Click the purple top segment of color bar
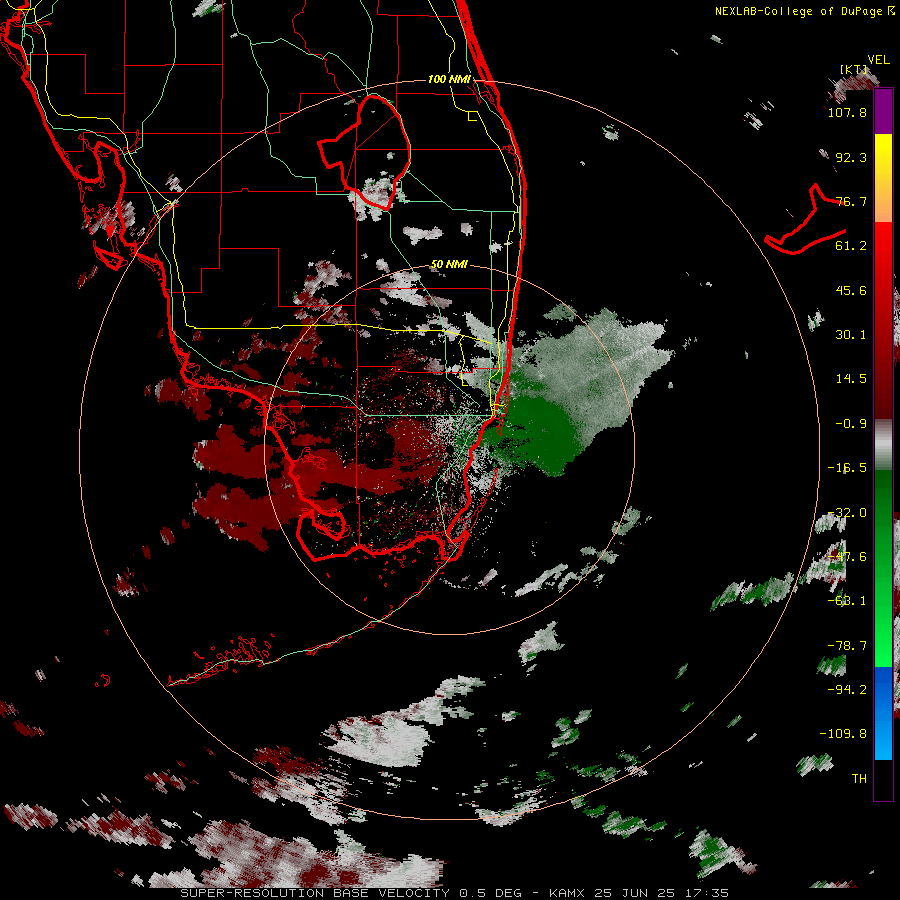The image size is (900, 900). 883,112
